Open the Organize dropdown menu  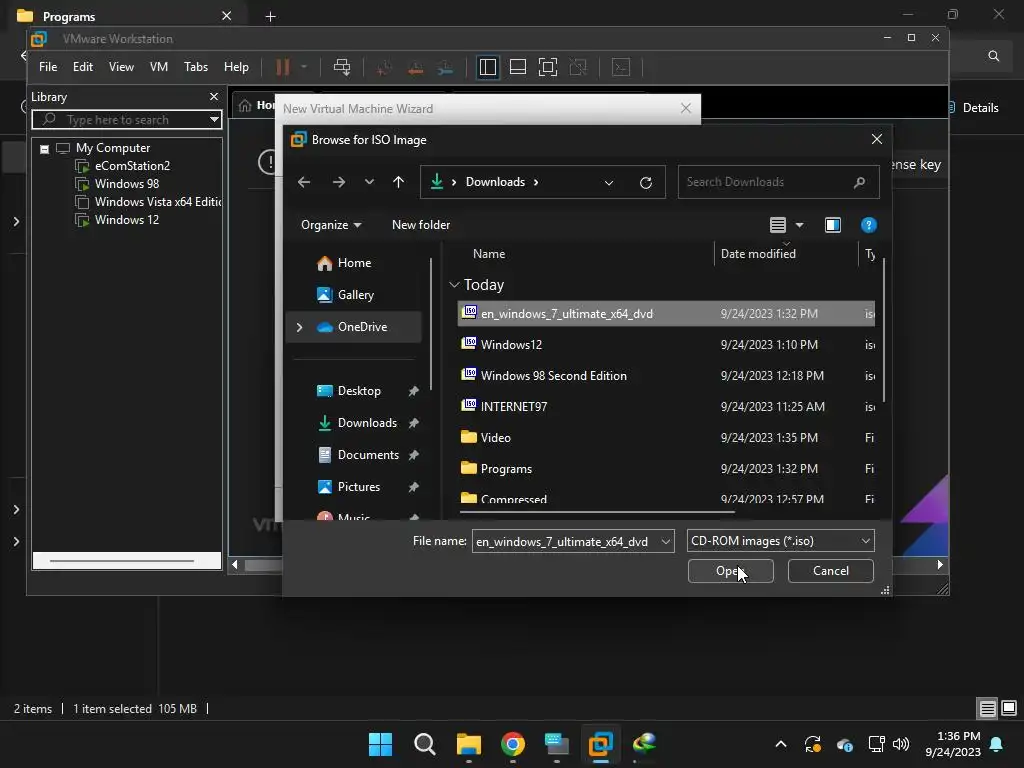(x=331, y=225)
